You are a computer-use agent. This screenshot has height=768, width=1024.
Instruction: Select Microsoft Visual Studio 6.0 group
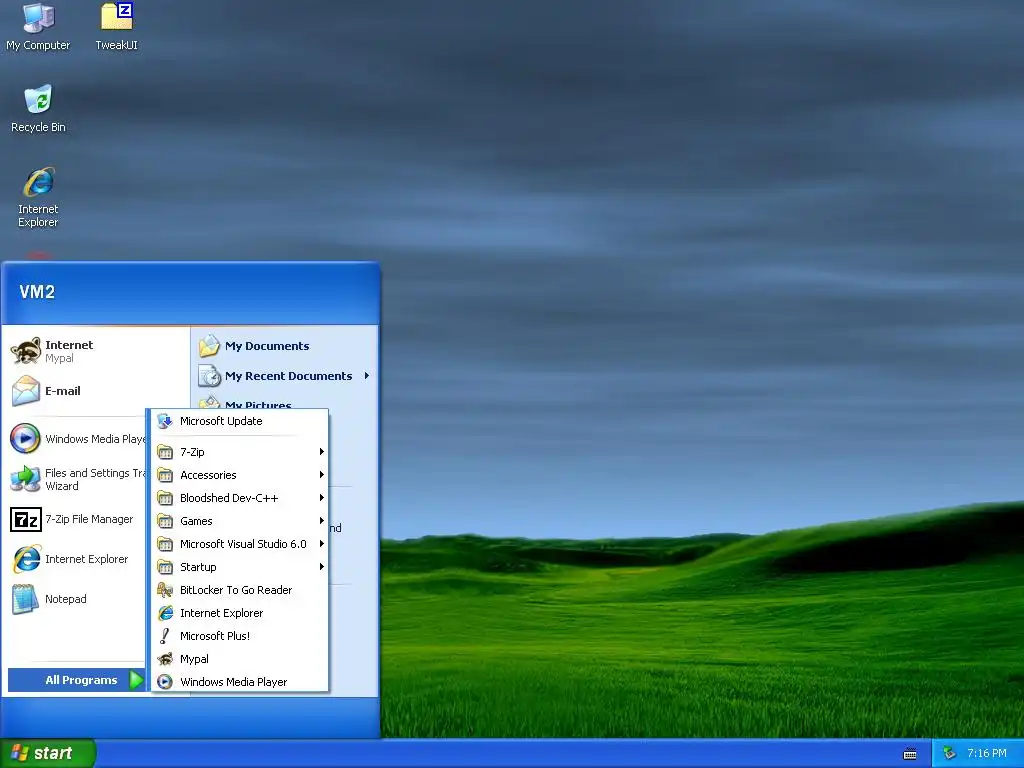tap(240, 543)
